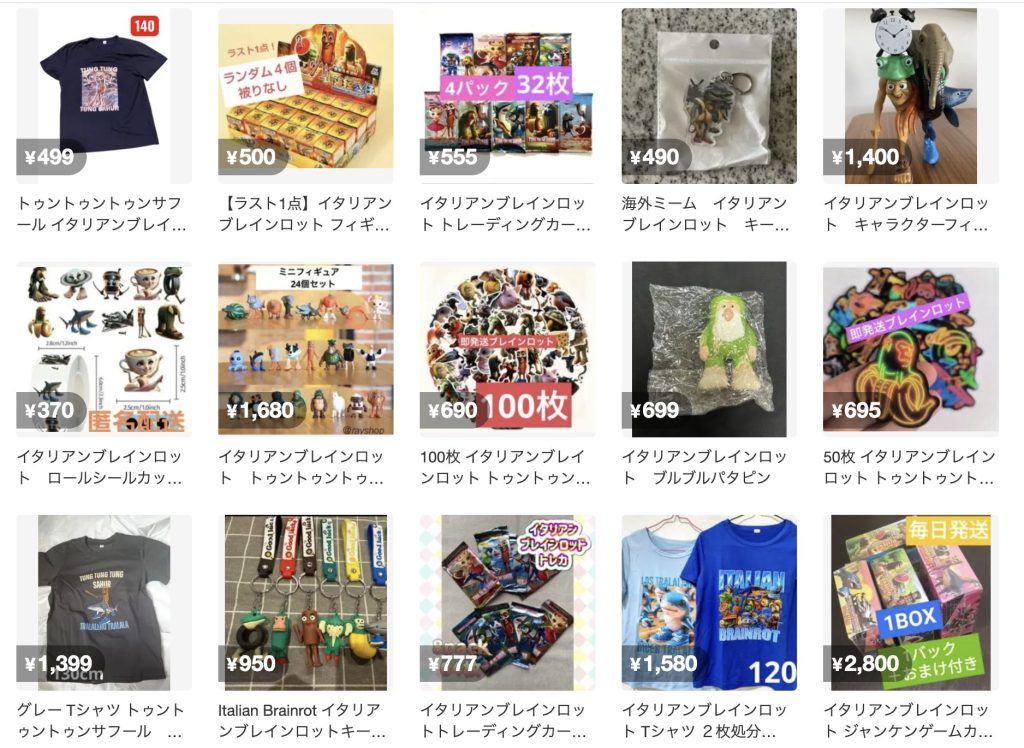This screenshot has height=748, width=1024.
Task: Select the ¥950 keychain set photo
Action: tap(306, 602)
